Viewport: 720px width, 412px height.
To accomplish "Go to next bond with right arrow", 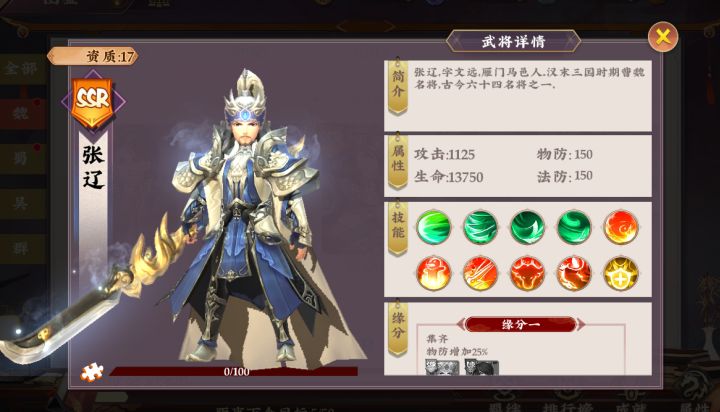I will click(x=581, y=324).
